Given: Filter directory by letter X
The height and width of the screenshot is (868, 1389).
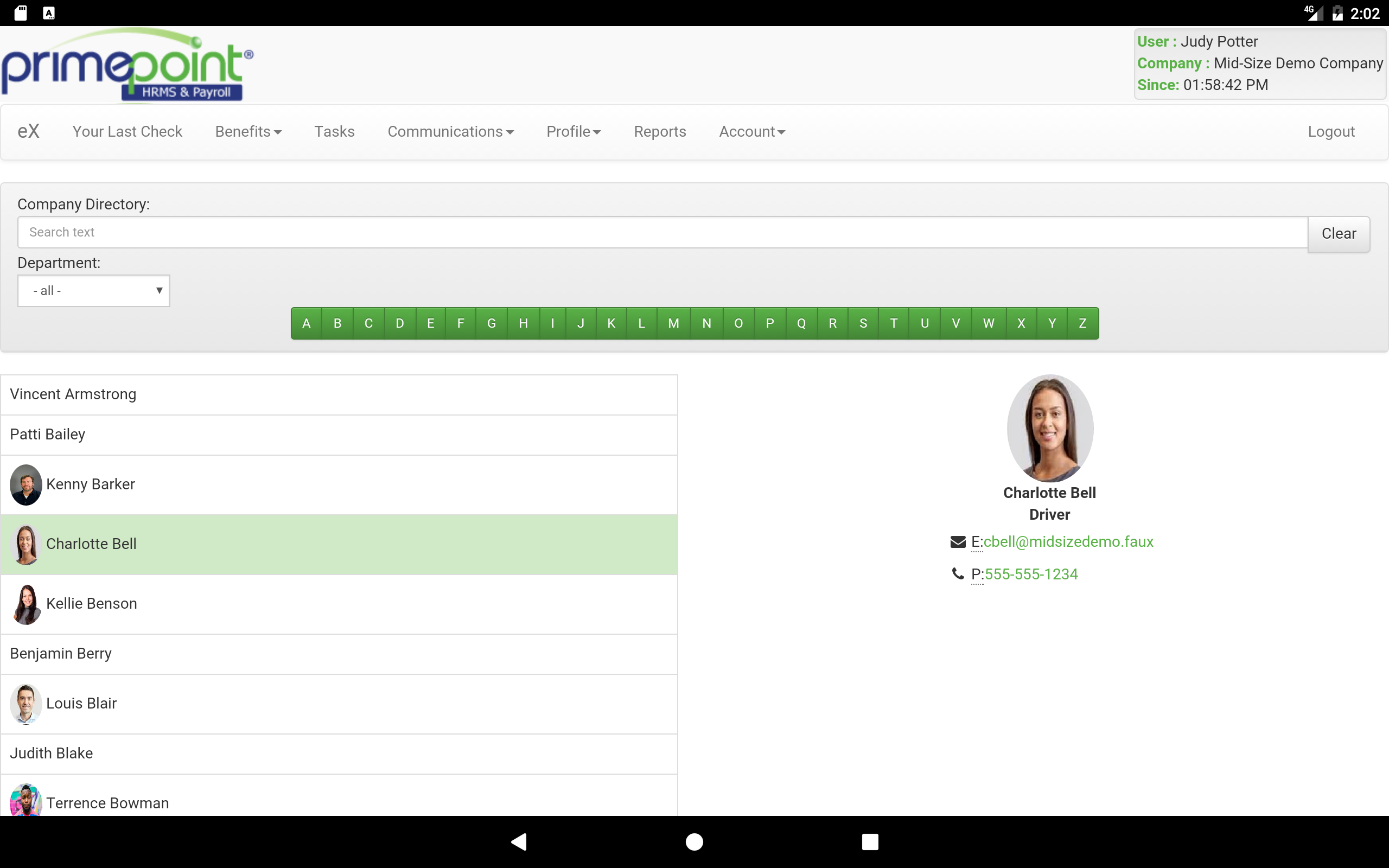Looking at the screenshot, I should click(1021, 323).
